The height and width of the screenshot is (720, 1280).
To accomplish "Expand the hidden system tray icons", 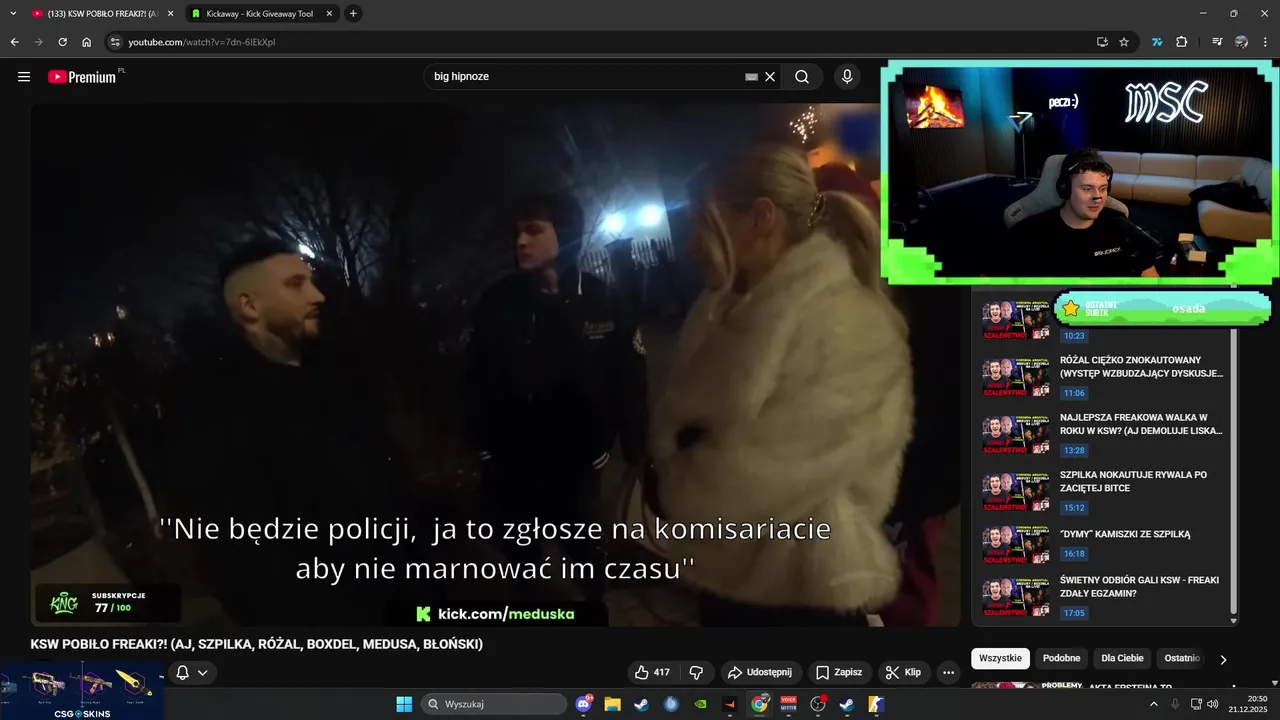I will click(1153, 704).
